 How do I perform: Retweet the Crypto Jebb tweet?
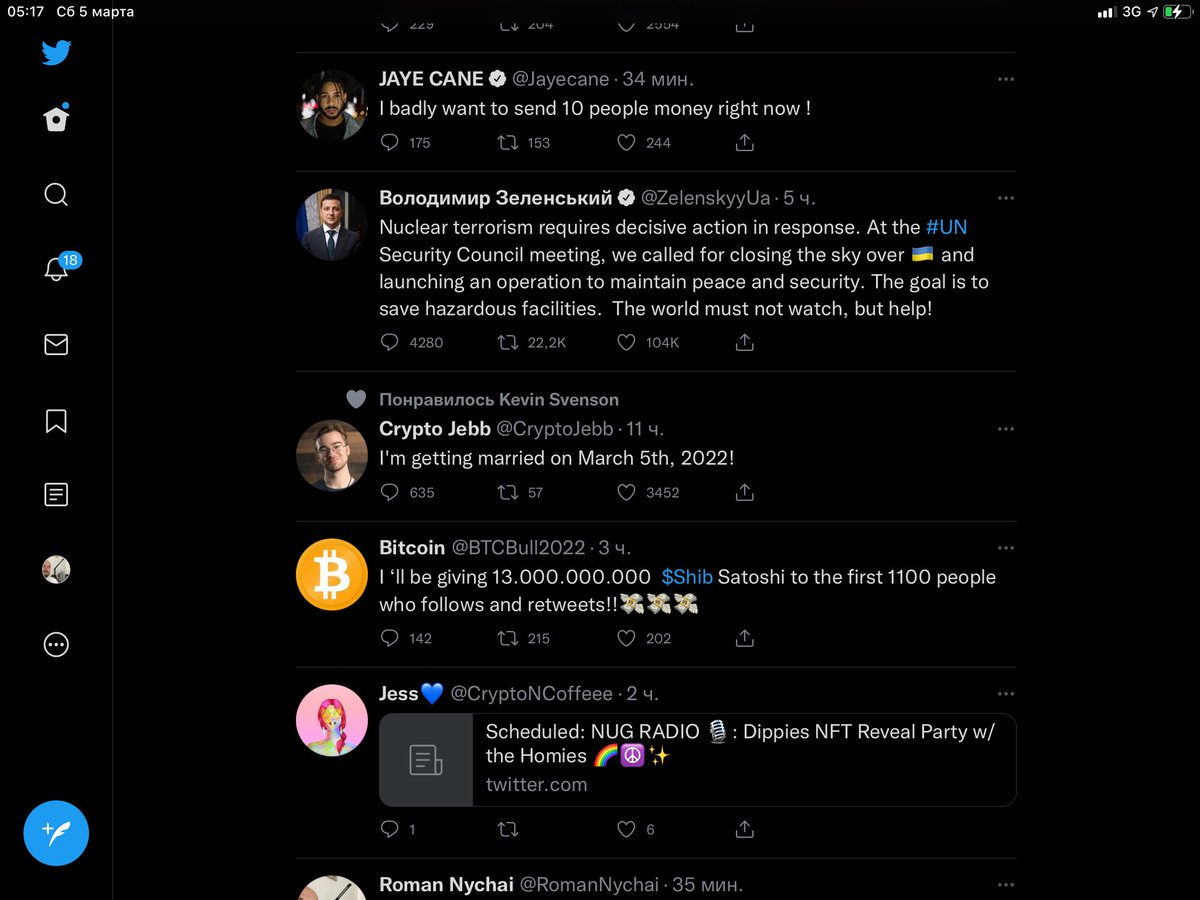click(x=508, y=493)
